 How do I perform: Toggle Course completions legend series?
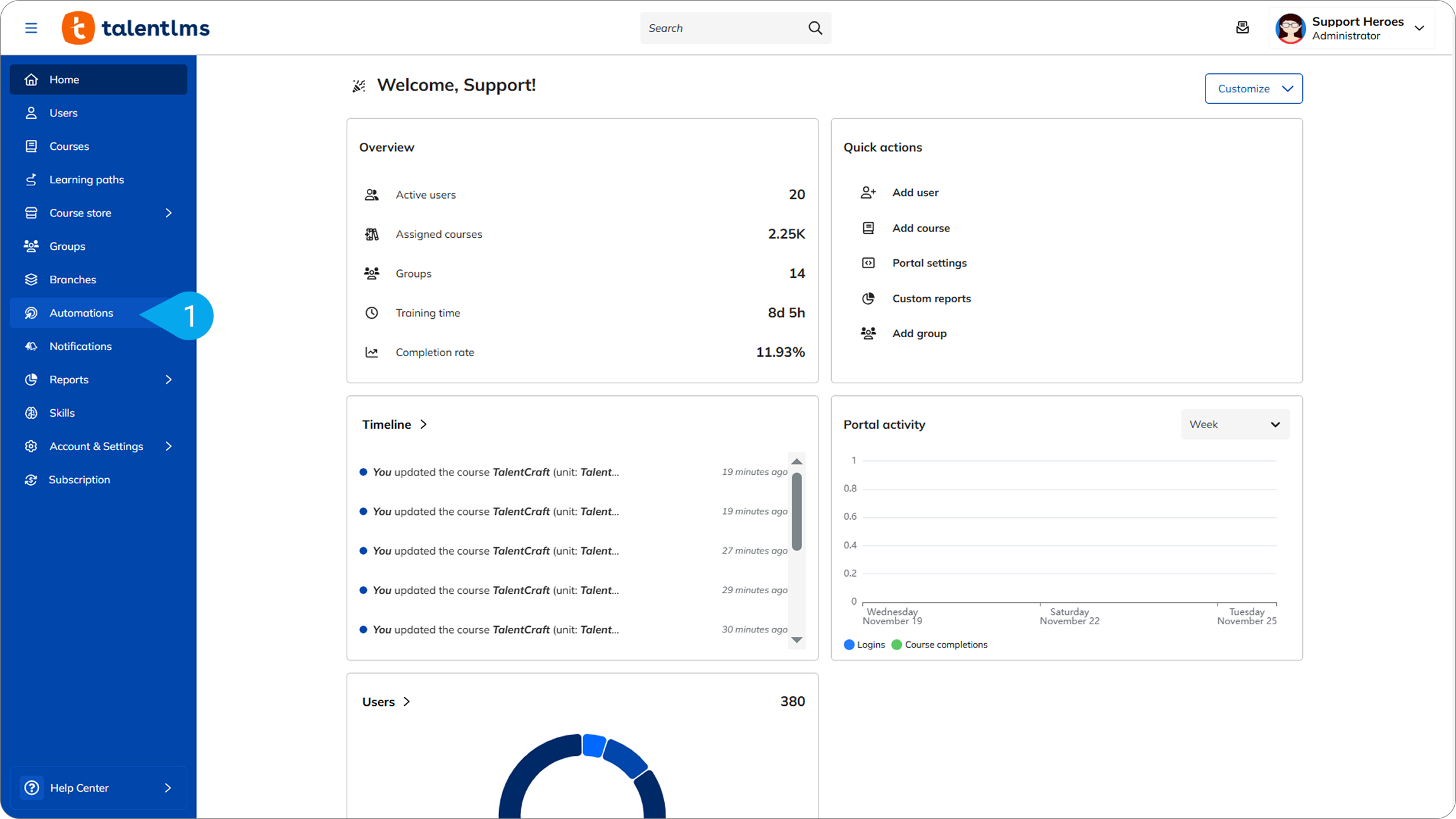[x=939, y=644]
